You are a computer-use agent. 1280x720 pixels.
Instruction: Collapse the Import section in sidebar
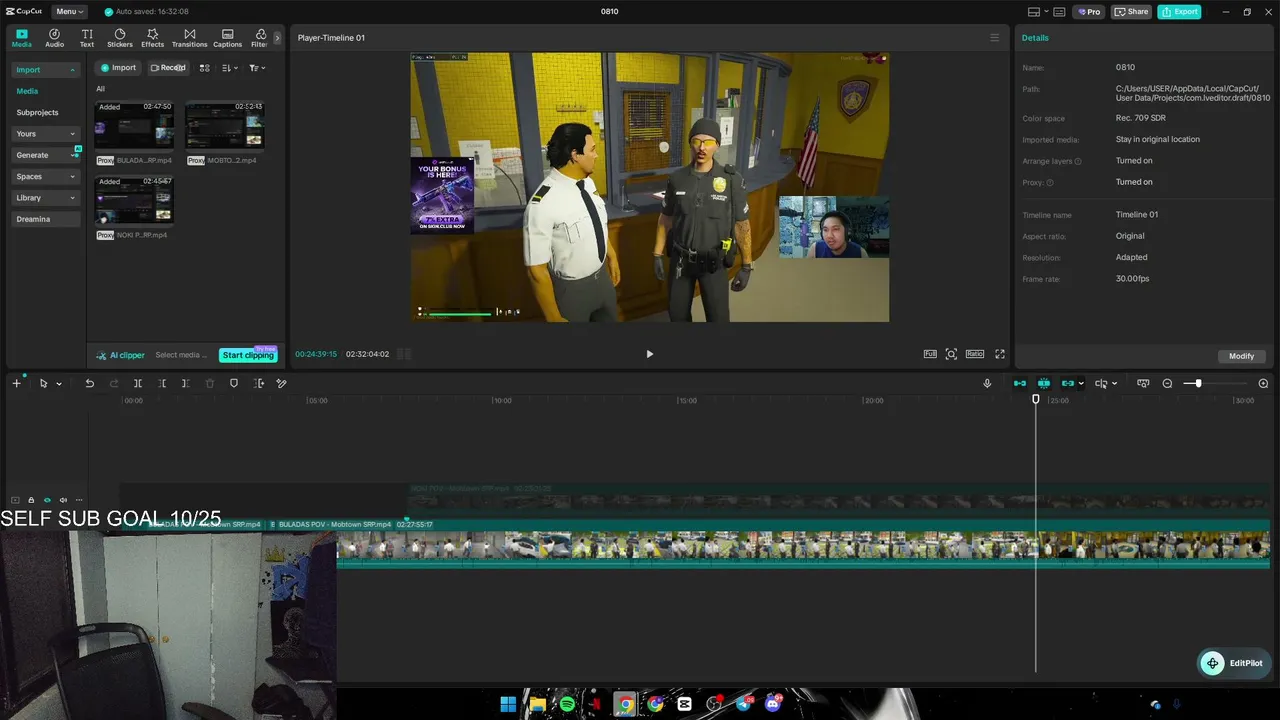(x=45, y=70)
